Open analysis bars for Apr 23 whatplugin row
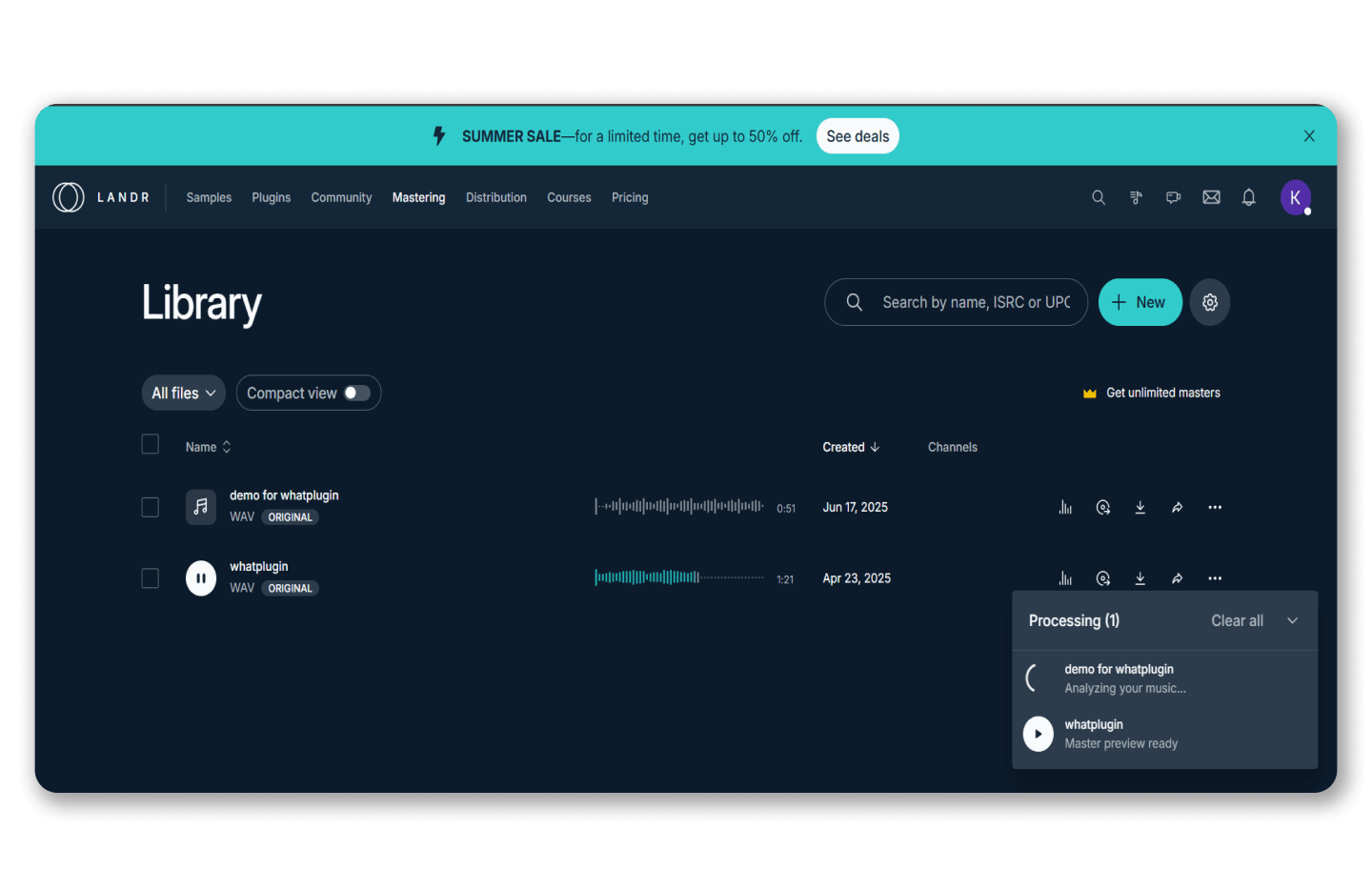 (x=1065, y=578)
